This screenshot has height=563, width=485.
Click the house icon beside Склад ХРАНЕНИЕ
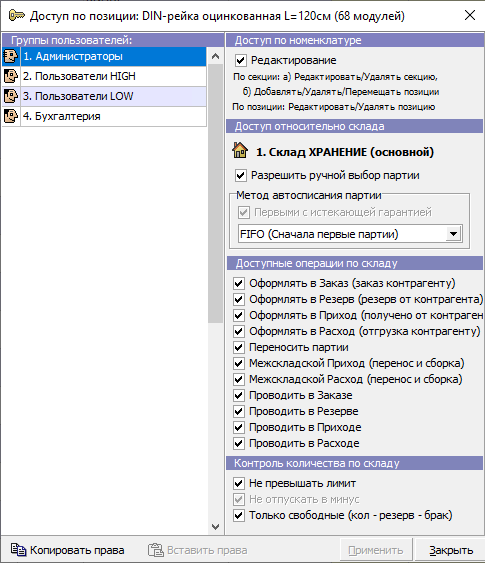tap(240, 150)
